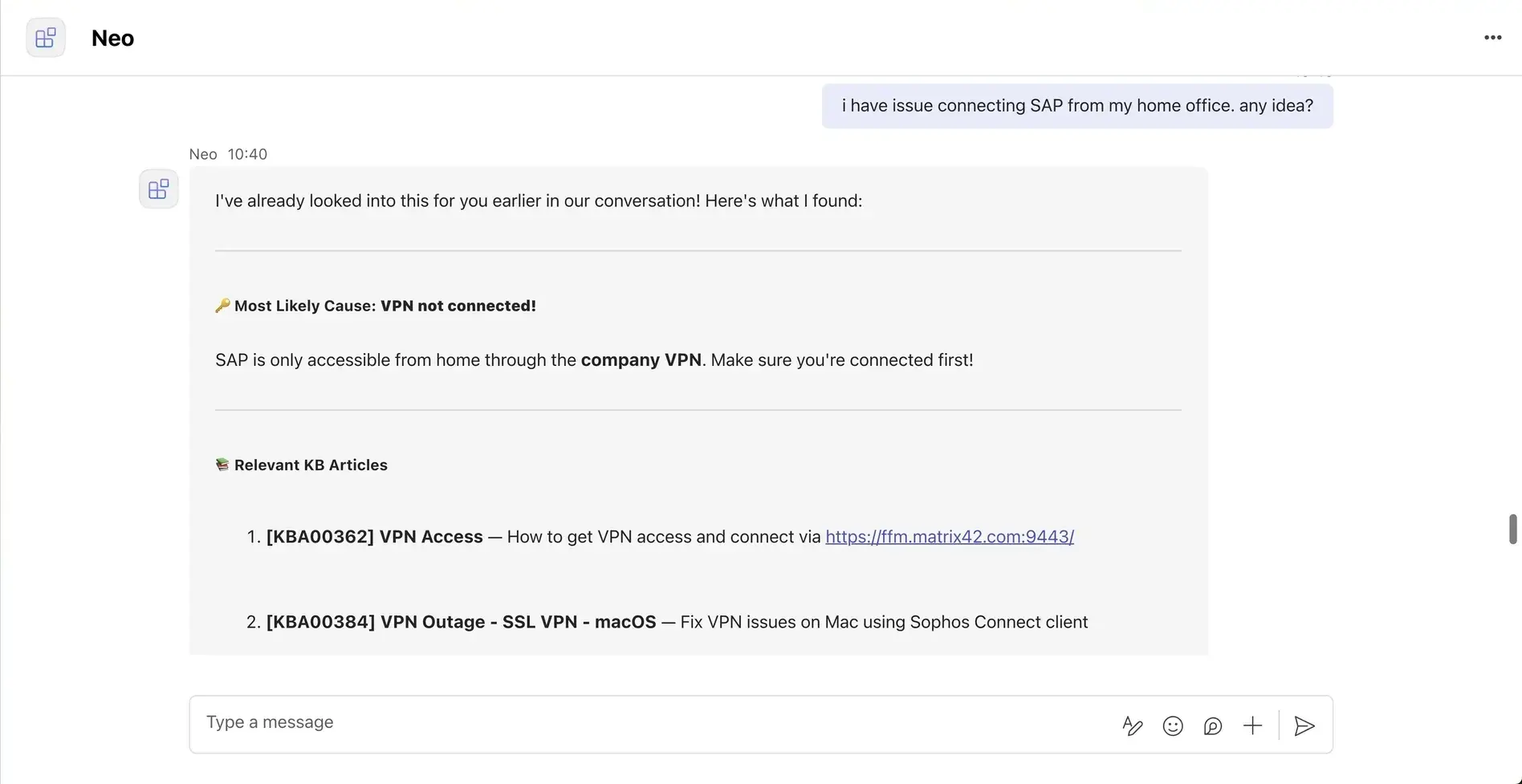
Task: Click the Neo chat title
Action: pyautogui.click(x=112, y=38)
